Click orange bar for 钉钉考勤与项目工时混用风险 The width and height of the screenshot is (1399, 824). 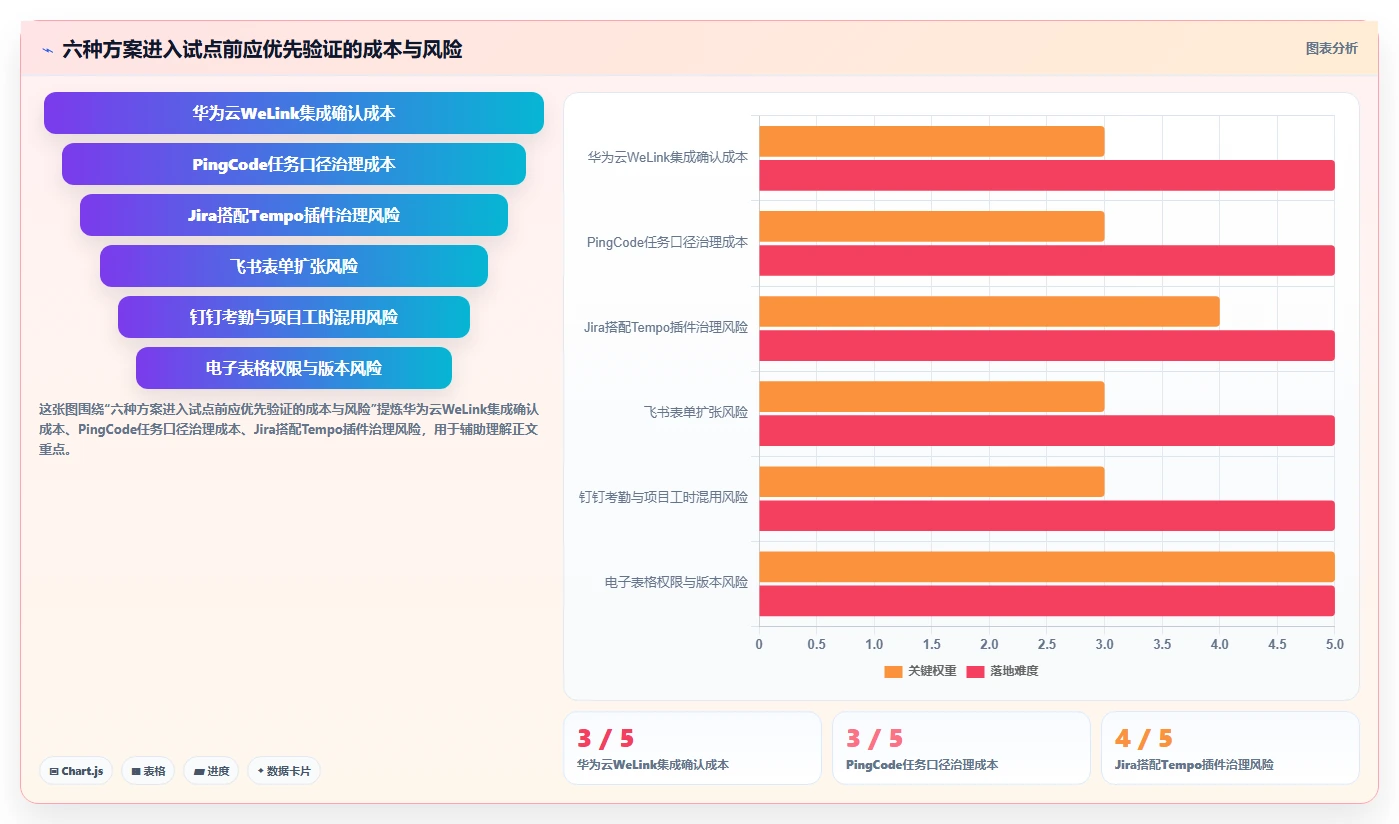931,481
